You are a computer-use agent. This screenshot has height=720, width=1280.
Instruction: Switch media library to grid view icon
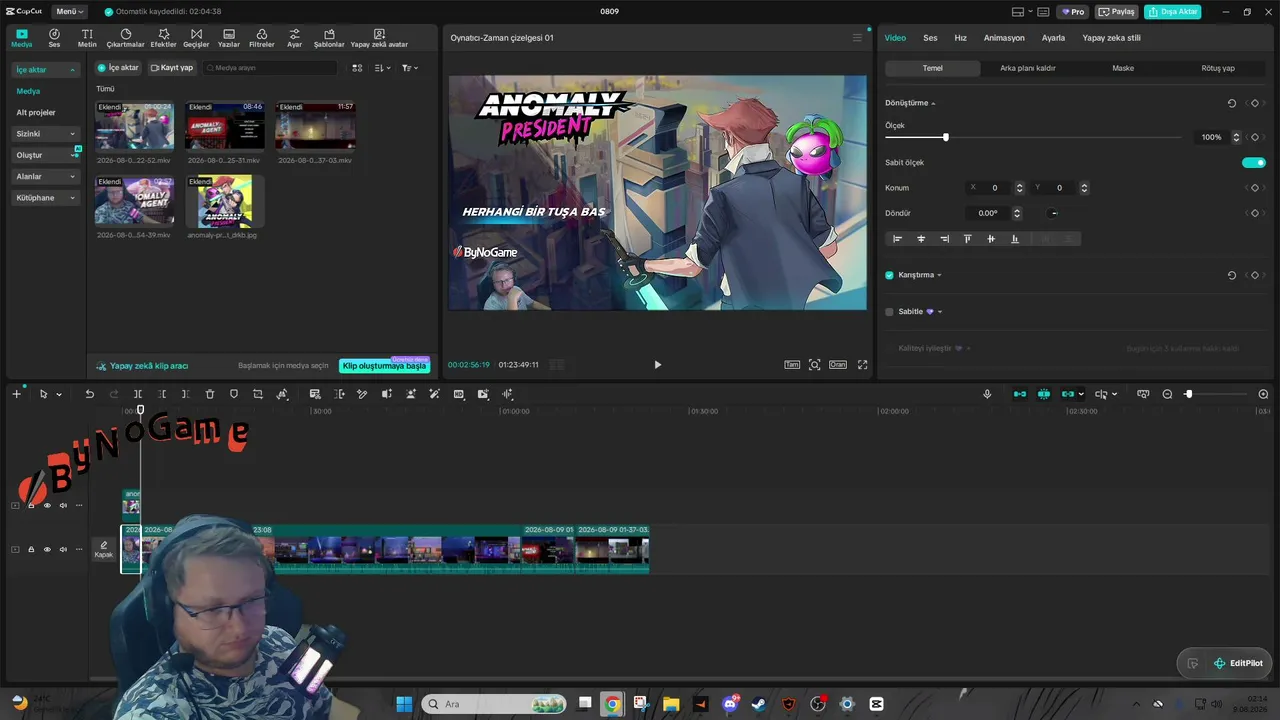point(357,68)
